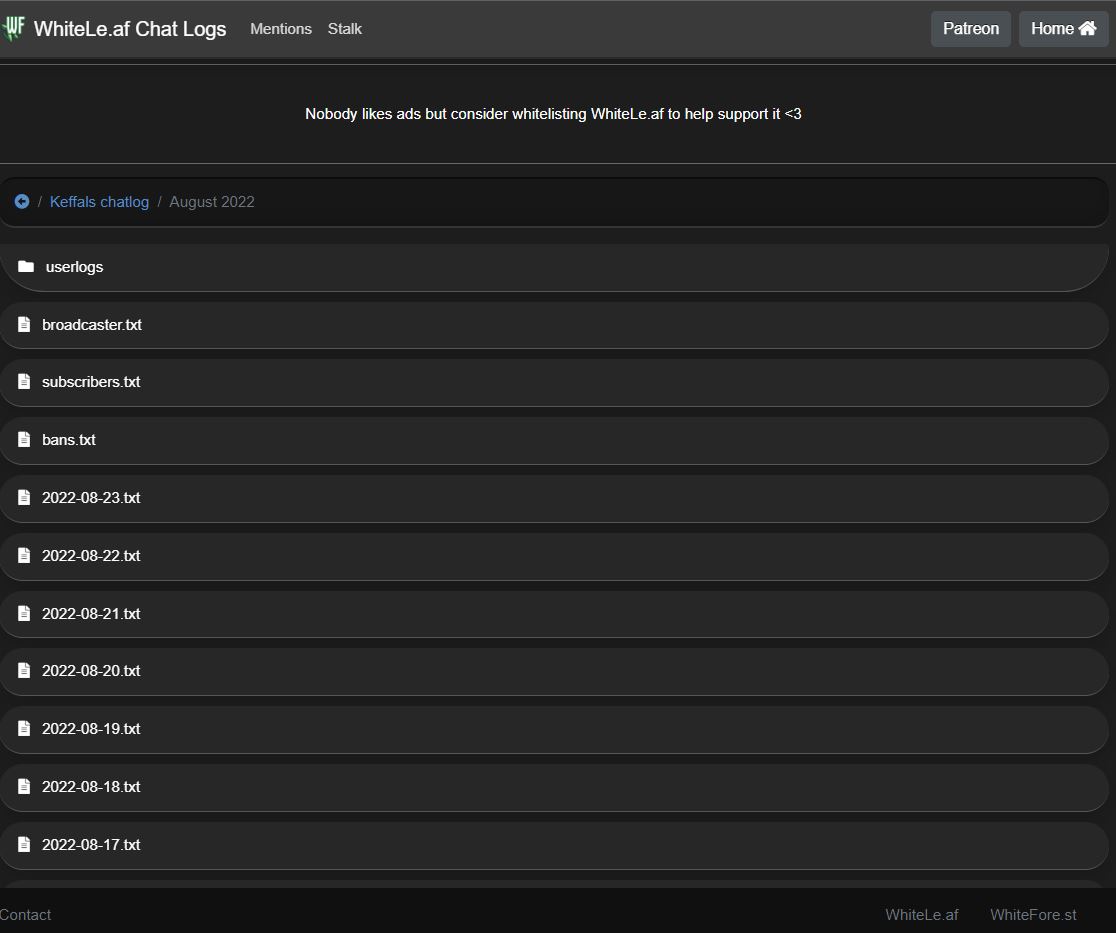
Task: Click the file icon beside 2022-08-22.txt
Action: tap(24, 555)
